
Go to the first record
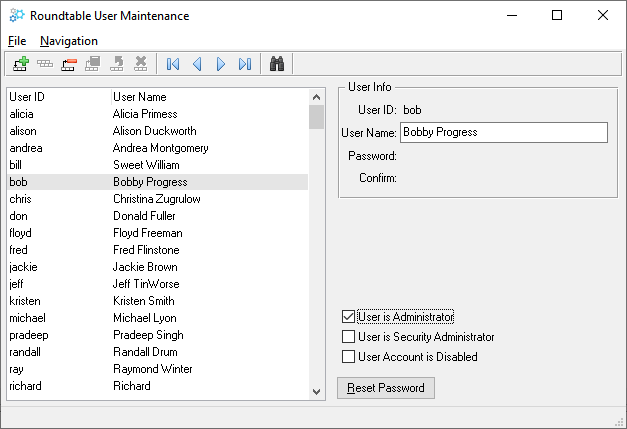[173, 64]
